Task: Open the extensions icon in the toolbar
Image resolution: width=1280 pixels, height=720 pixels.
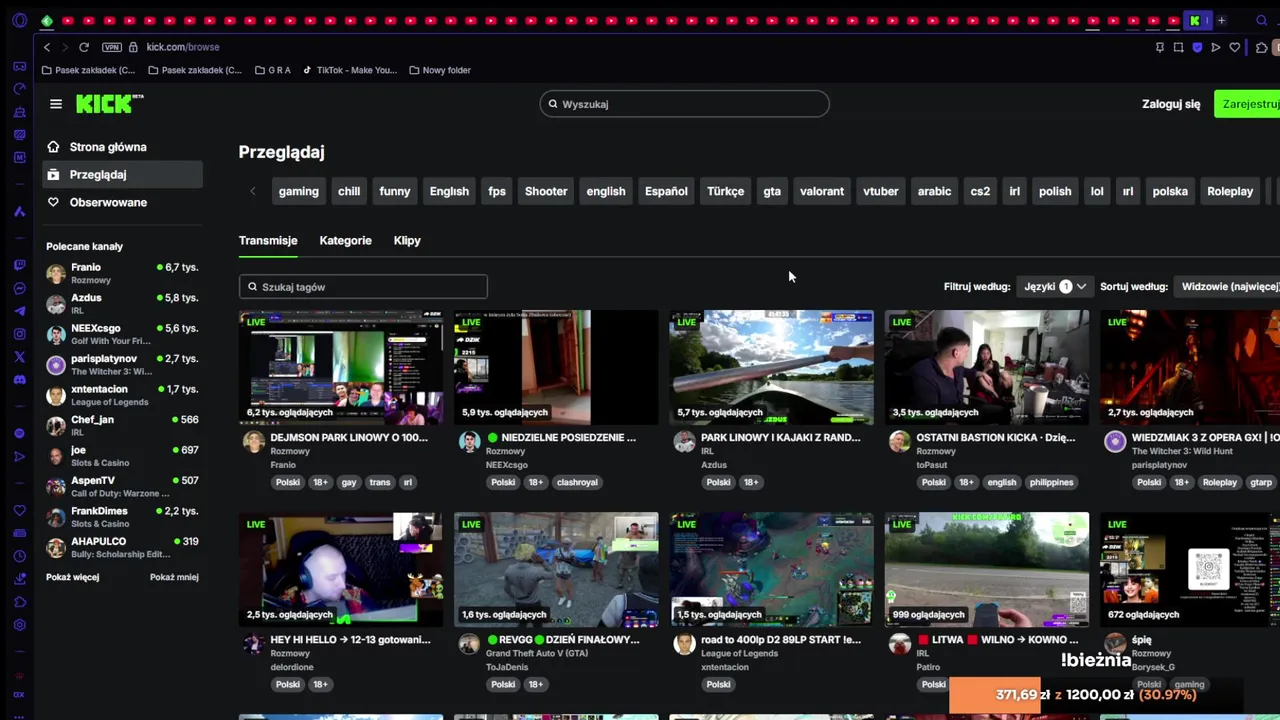Action: coord(1261,47)
